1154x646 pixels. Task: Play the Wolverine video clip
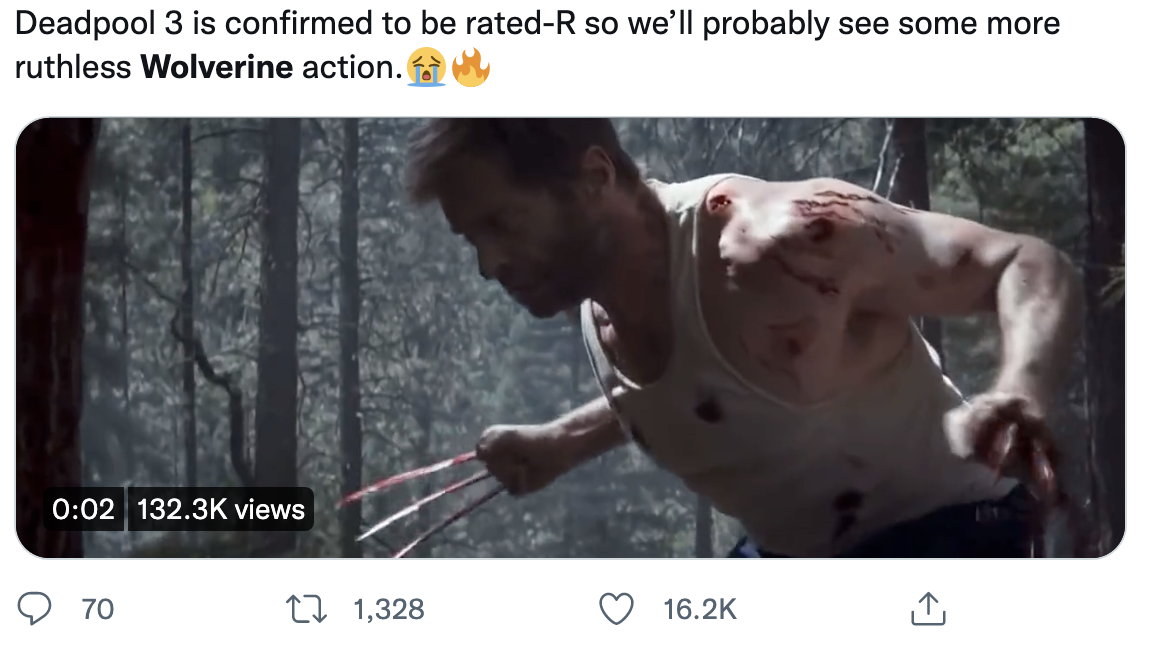point(570,337)
